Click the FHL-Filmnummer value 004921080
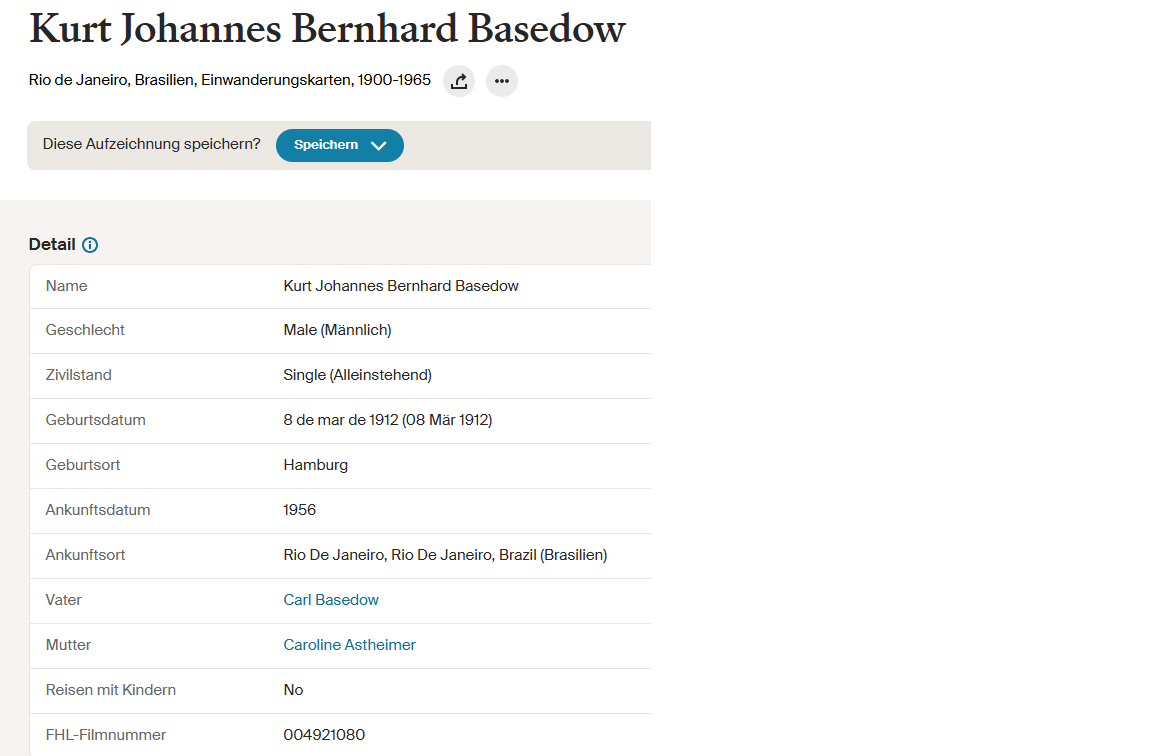Screen dimensions: 1152x756 point(324,735)
